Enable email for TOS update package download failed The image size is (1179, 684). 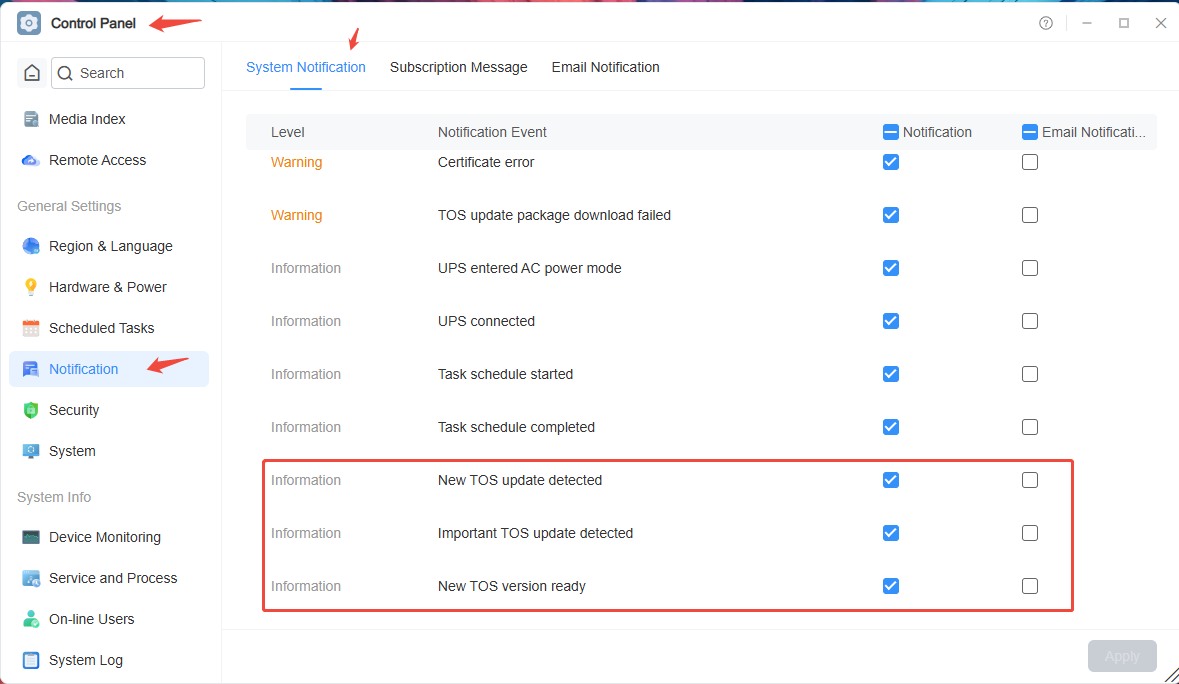tap(1029, 215)
